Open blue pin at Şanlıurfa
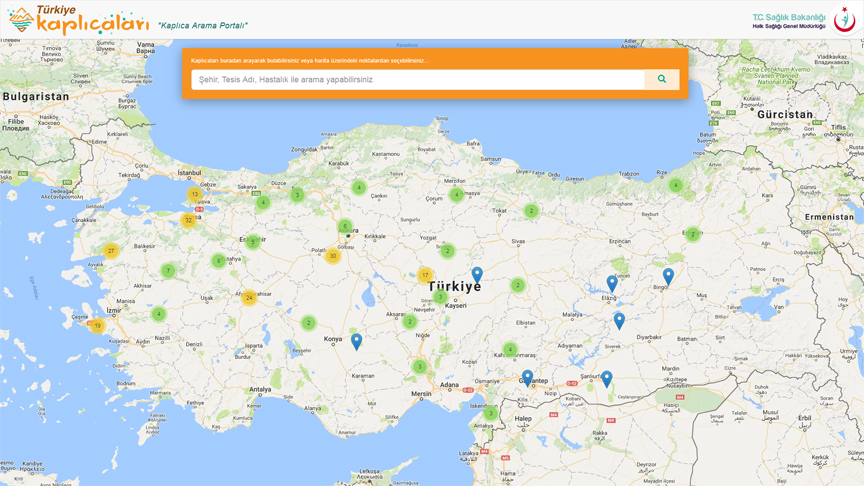864x486 pixels. coord(606,379)
